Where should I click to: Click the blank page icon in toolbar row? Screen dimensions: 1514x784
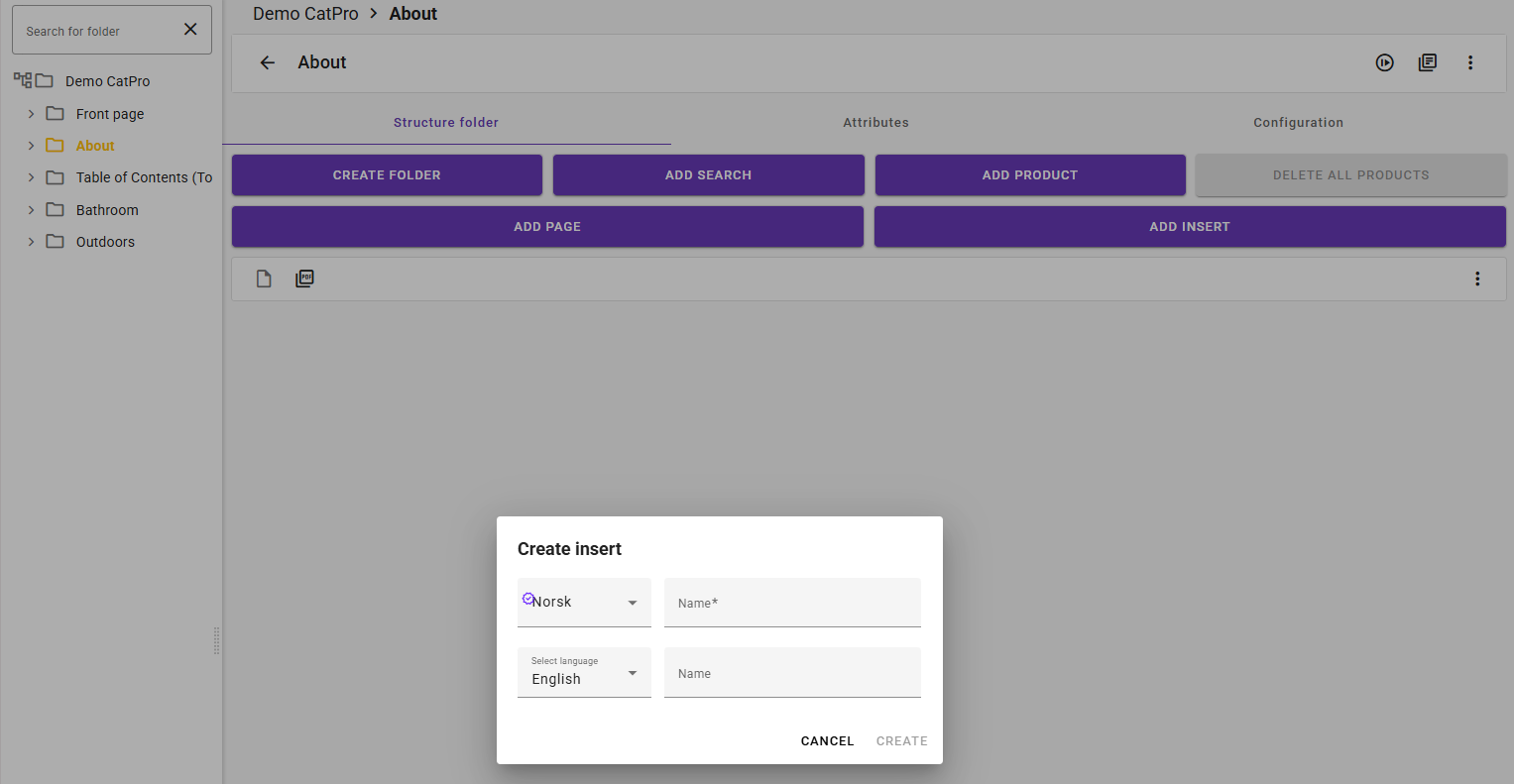(264, 279)
